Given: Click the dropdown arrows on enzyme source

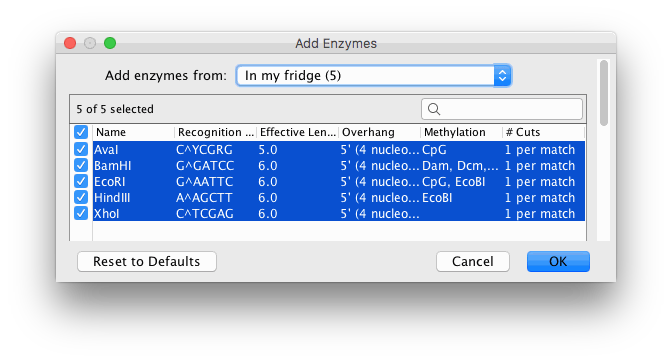Looking at the screenshot, I should coord(502,76).
